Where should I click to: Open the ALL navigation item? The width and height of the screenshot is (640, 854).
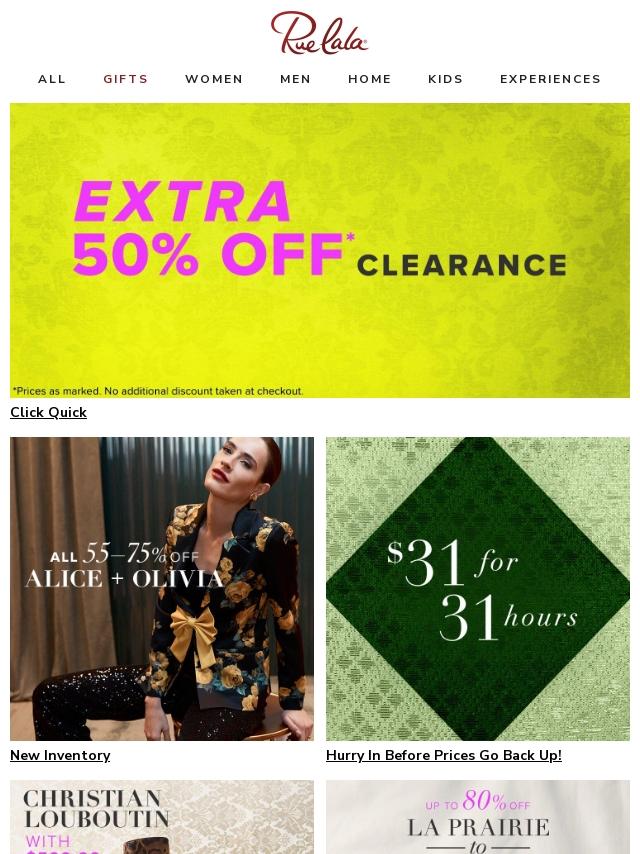point(52,79)
